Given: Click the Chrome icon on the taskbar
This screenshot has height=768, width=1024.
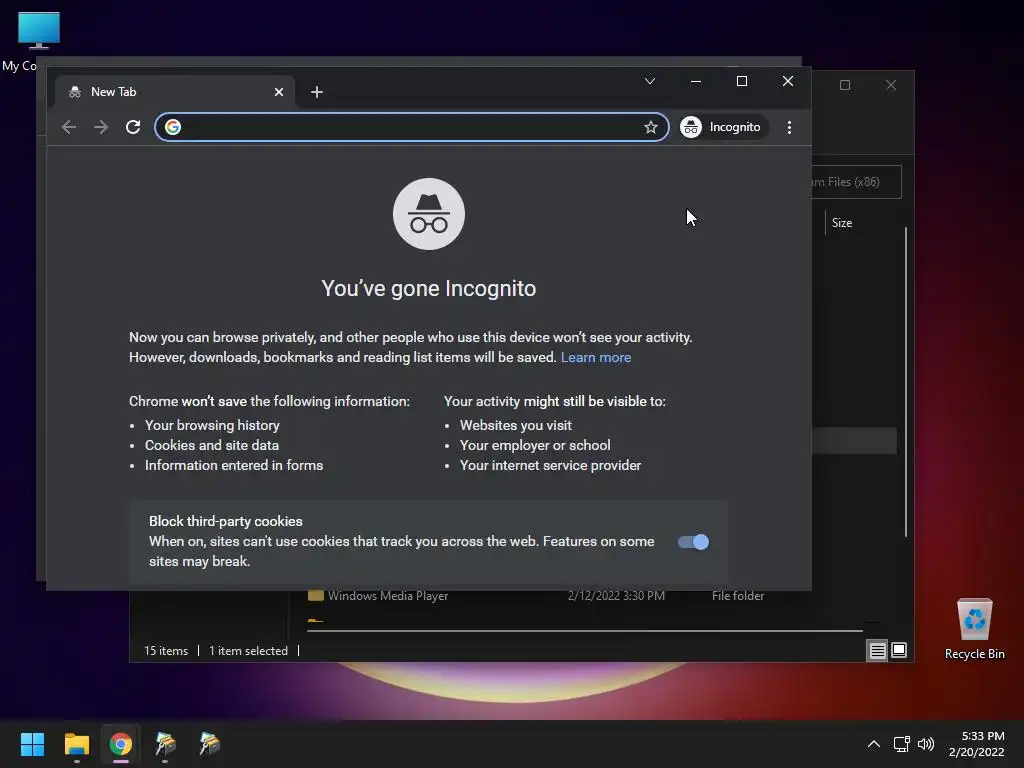Looking at the screenshot, I should tap(121, 744).
